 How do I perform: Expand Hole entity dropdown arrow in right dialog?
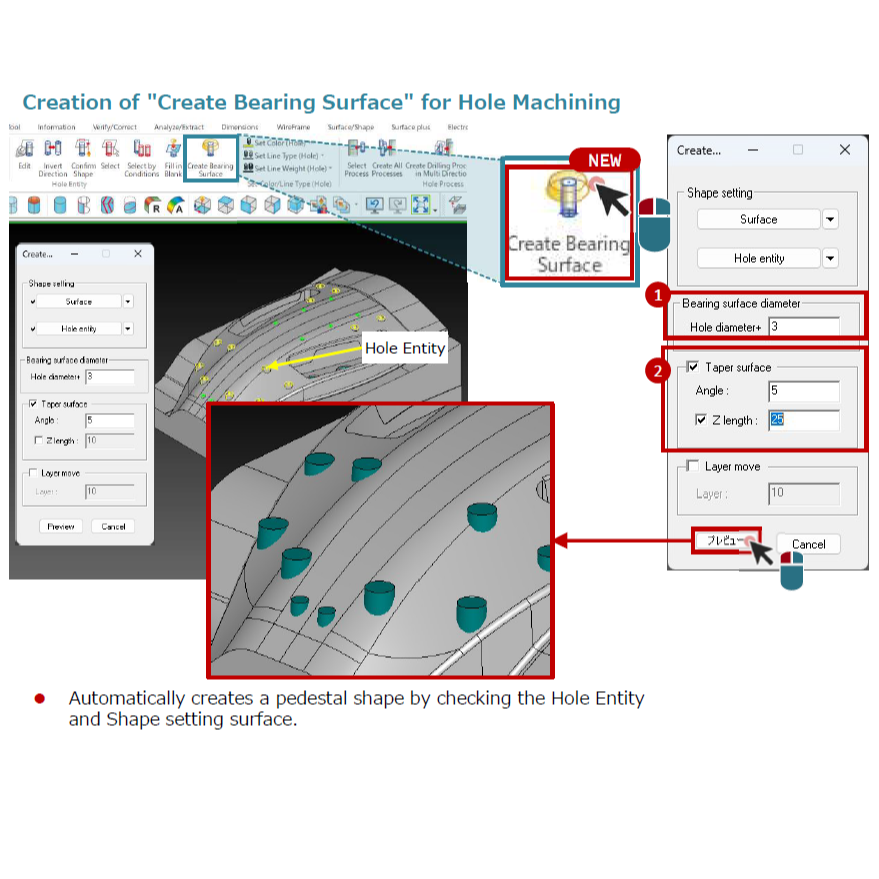point(830,258)
